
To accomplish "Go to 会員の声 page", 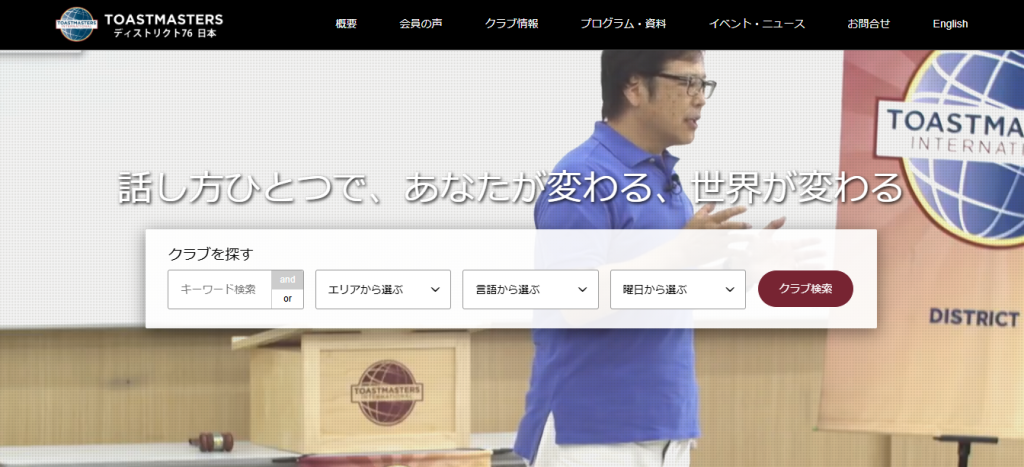I will point(423,24).
